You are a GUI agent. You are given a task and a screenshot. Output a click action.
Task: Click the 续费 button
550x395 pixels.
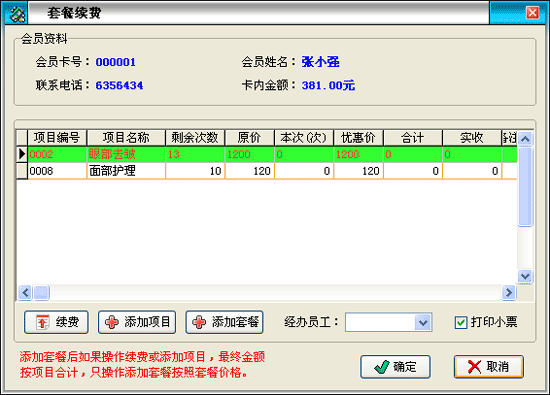coord(56,322)
